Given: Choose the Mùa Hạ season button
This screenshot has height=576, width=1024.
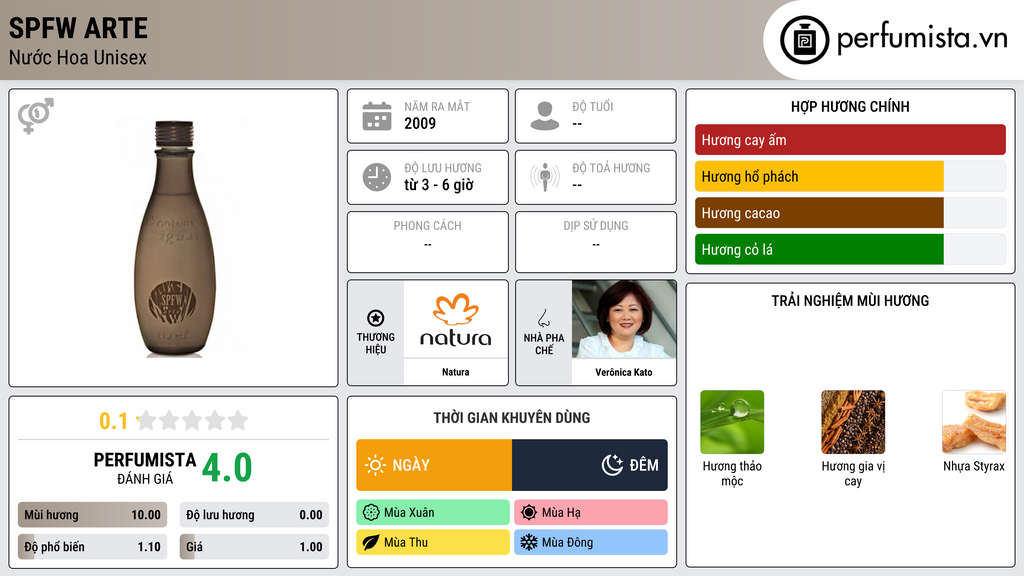Looking at the screenshot, I should (x=591, y=513).
